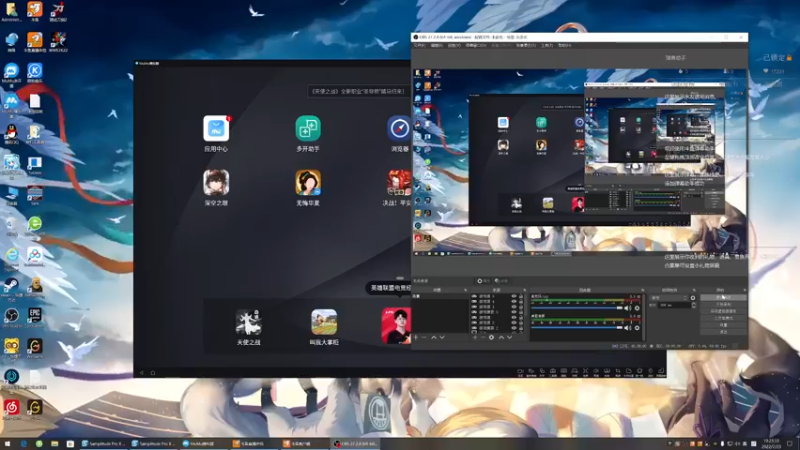Image resolution: width=800 pixels, height=450 pixels.
Task: Open gear settings of second mixer channel
Action: (637, 328)
